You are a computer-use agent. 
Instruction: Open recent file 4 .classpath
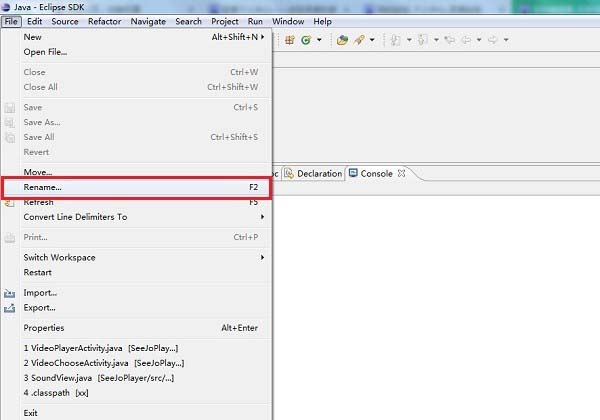(x=137, y=393)
